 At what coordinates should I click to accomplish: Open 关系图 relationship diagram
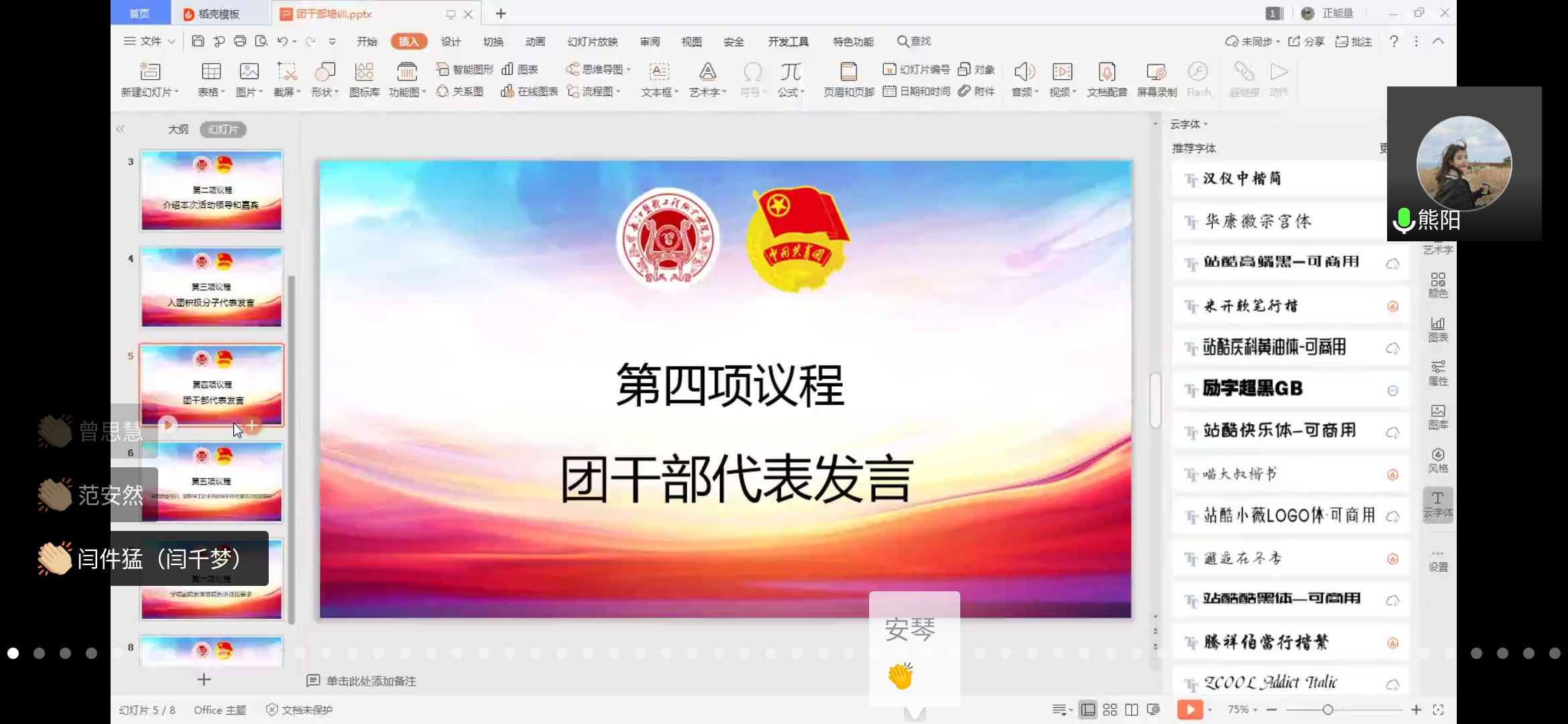460,91
